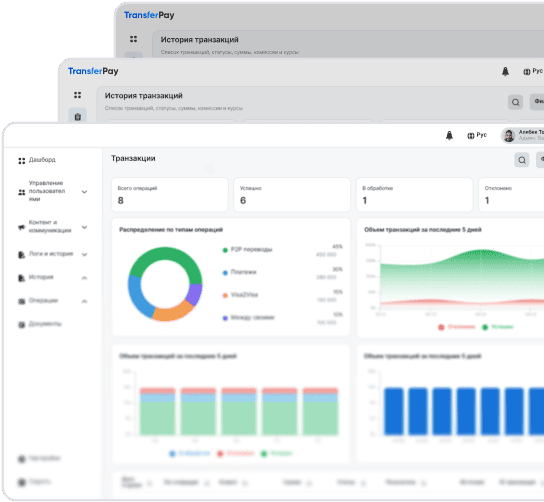Toggle the red legend entry under area chart
Viewport: 544px width, 502px height.
[x=457, y=327]
